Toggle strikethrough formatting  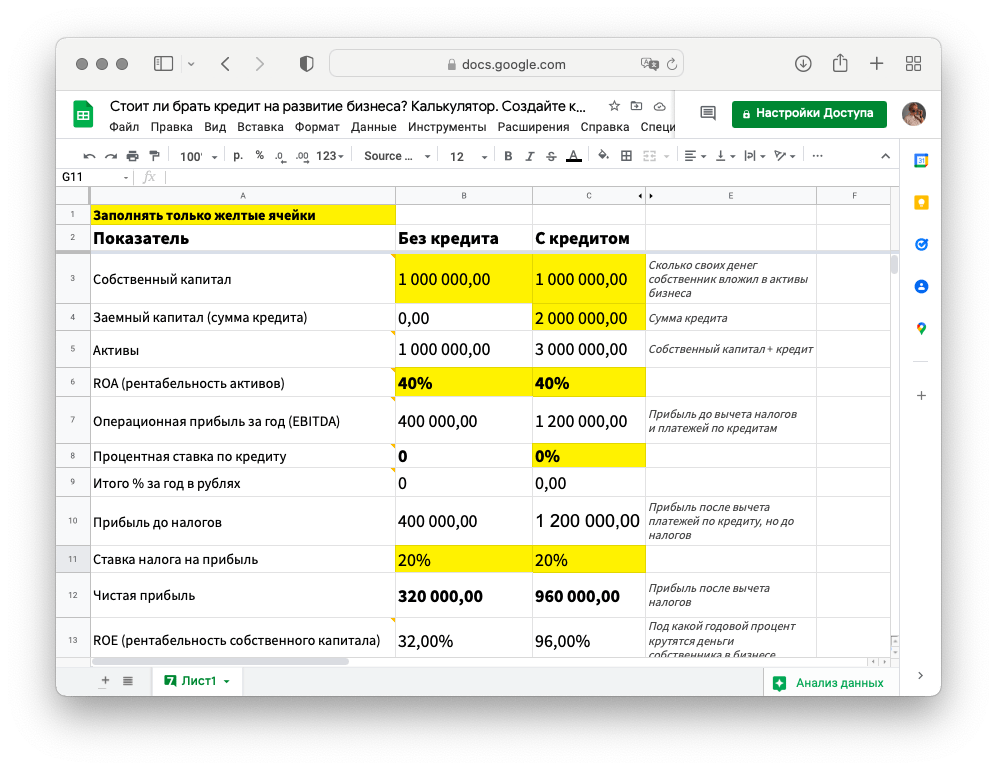tap(551, 156)
